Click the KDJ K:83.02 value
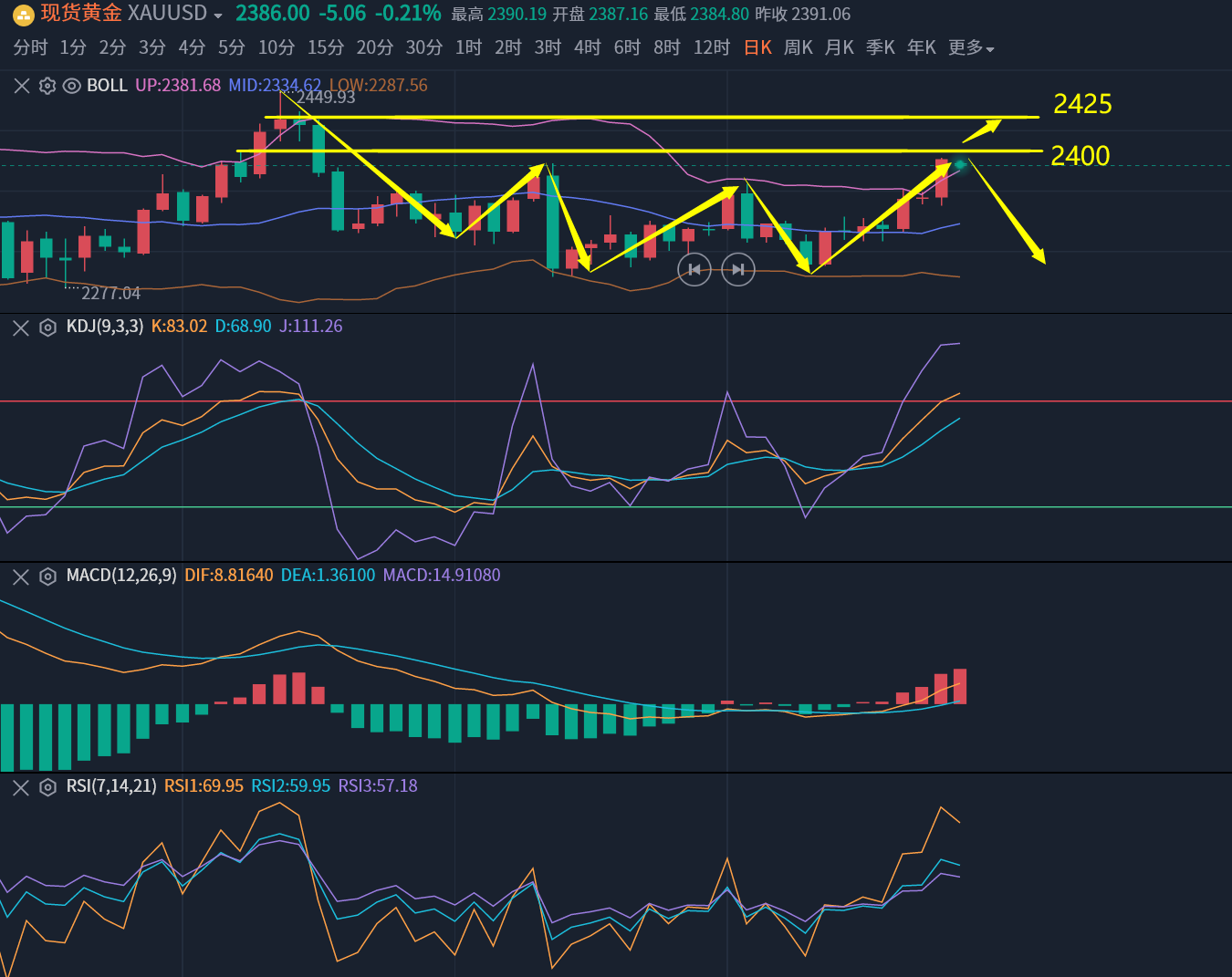1232x977 pixels. [179, 327]
